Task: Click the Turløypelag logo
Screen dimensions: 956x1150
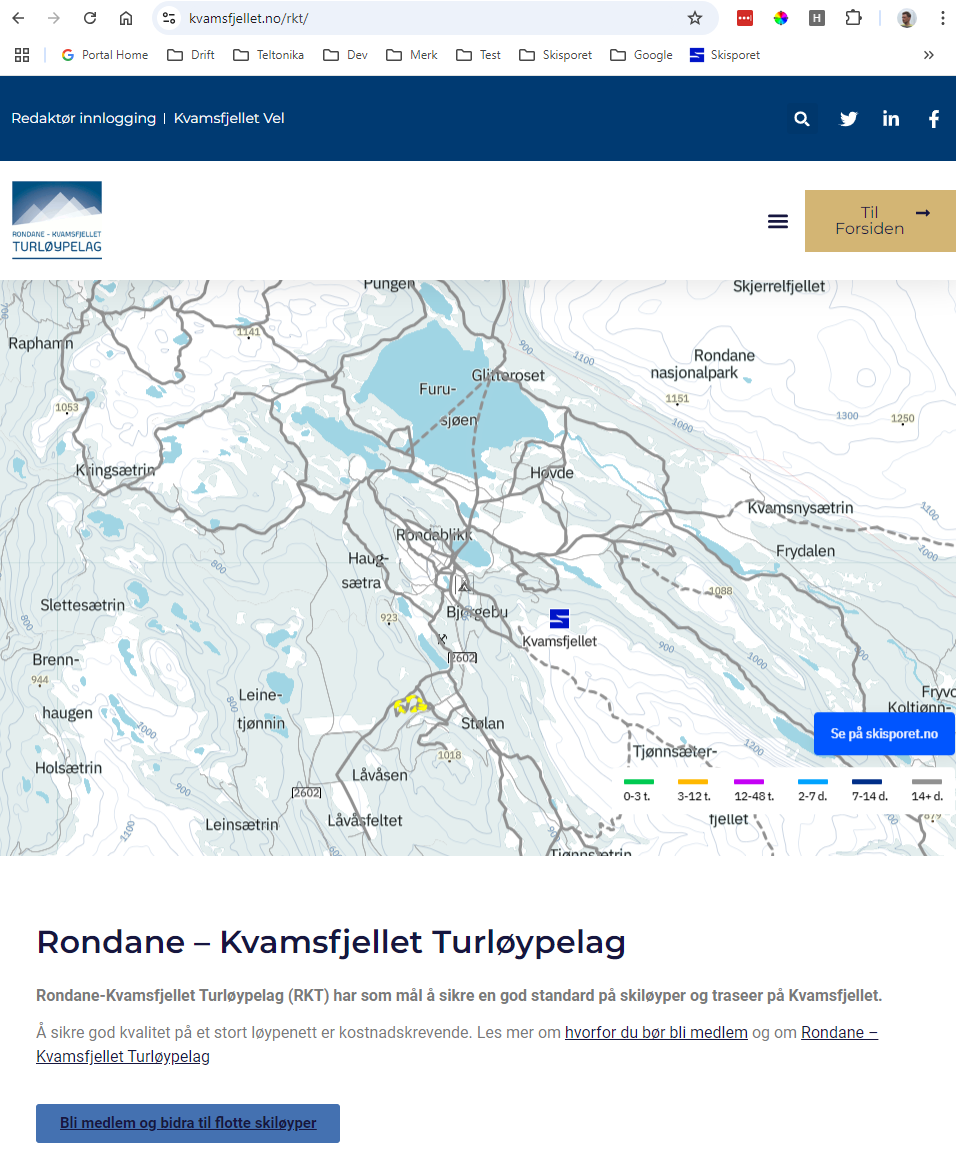Action: tap(57, 220)
